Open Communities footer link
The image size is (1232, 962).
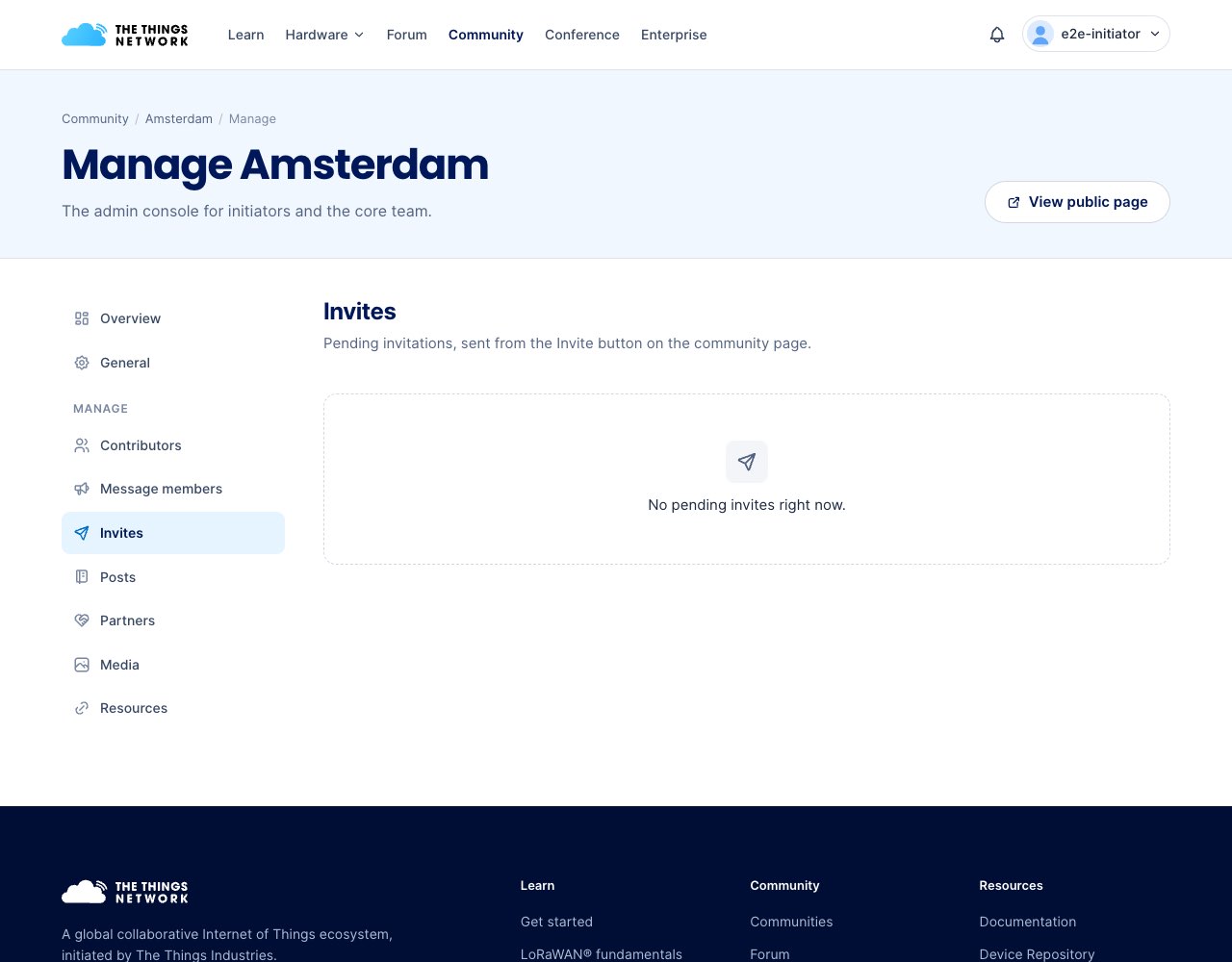791,922
